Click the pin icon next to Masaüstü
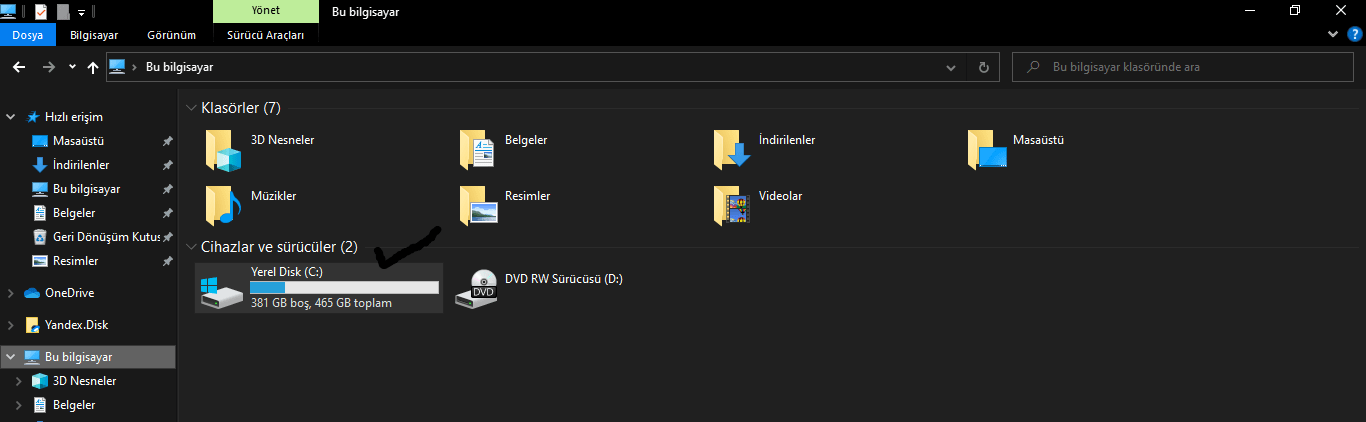Image resolution: width=1366 pixels, height=422 pixels. [x=167, y=141]
